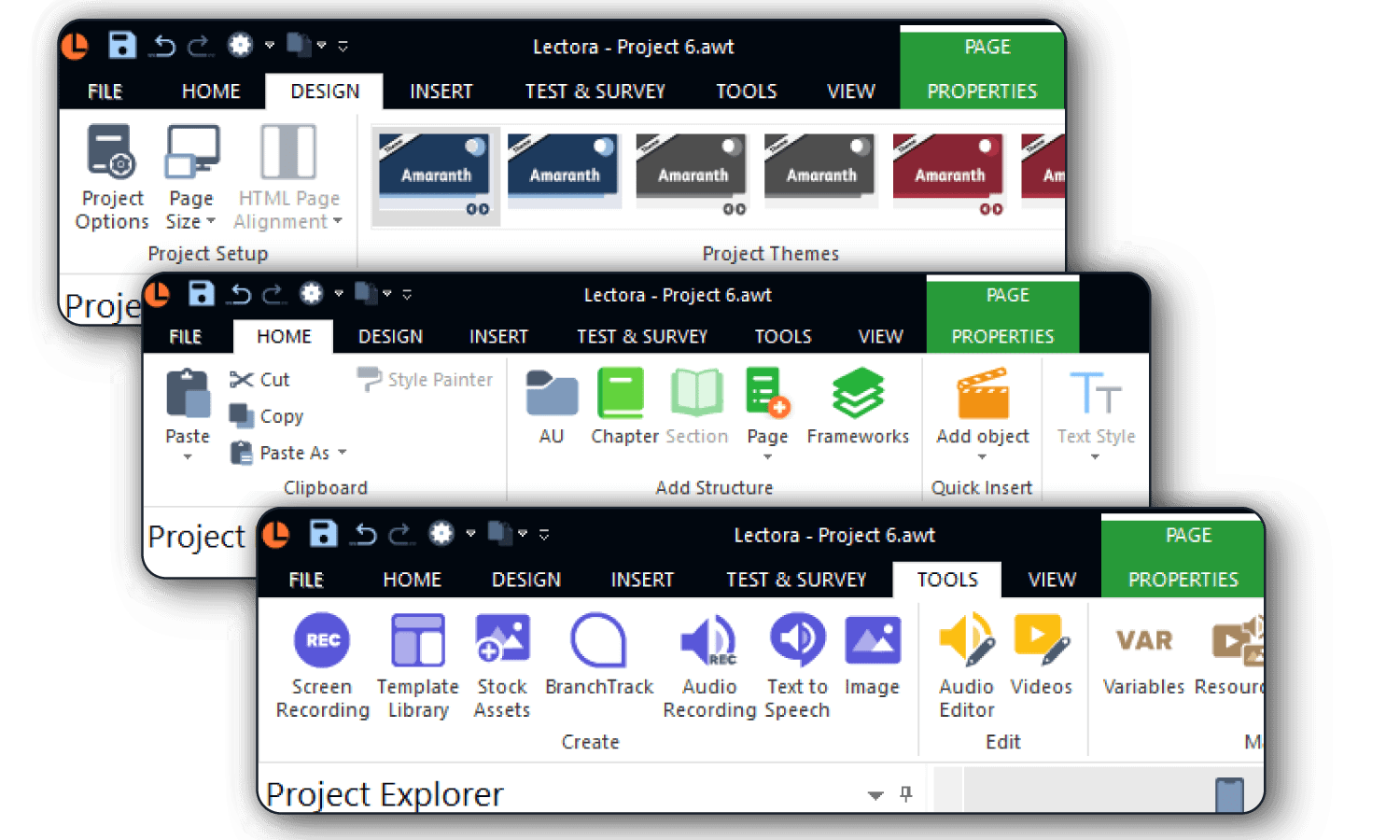Choose first gray Amaranth theme

[693, 175]
